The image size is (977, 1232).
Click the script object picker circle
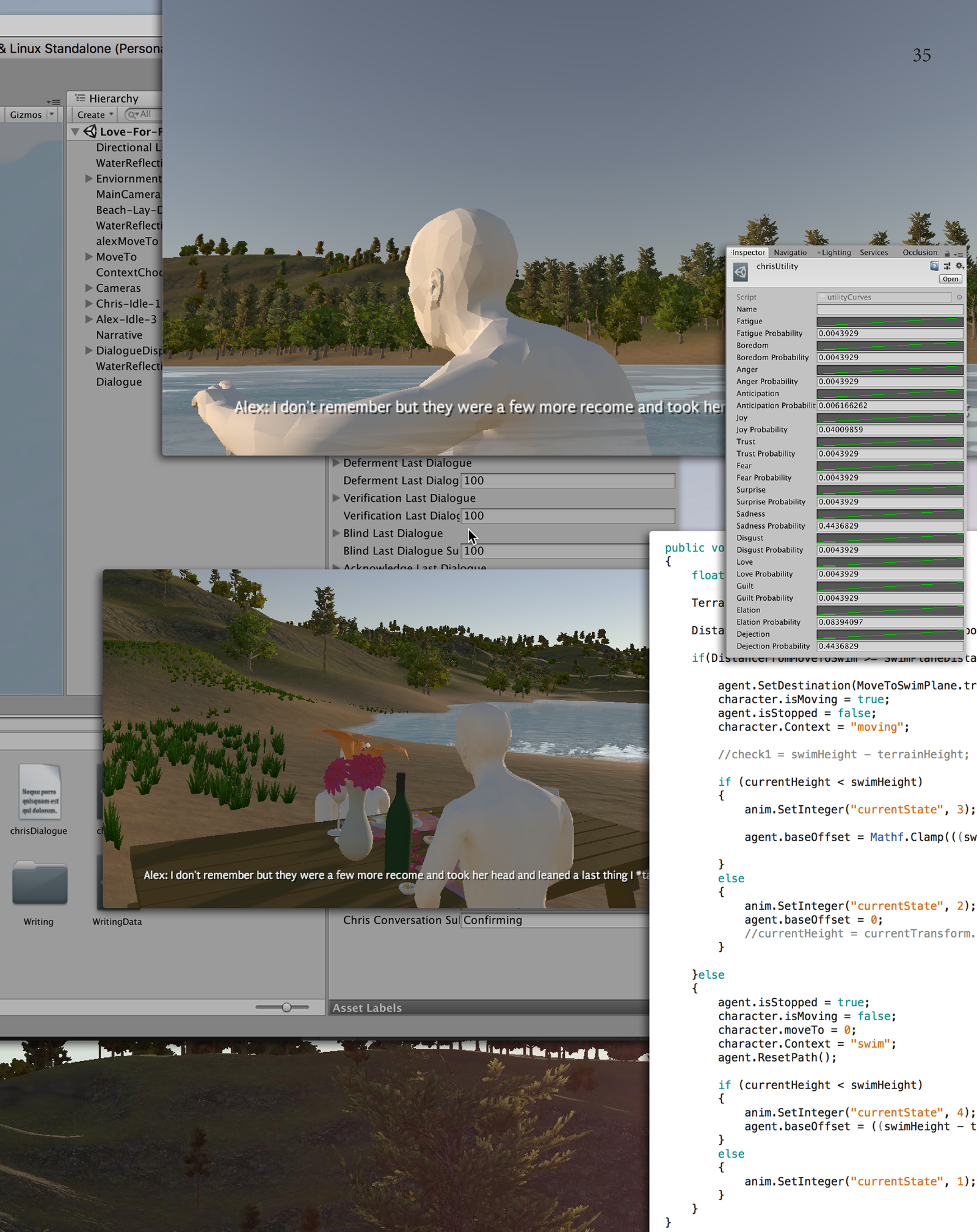[x=959, y=297]
